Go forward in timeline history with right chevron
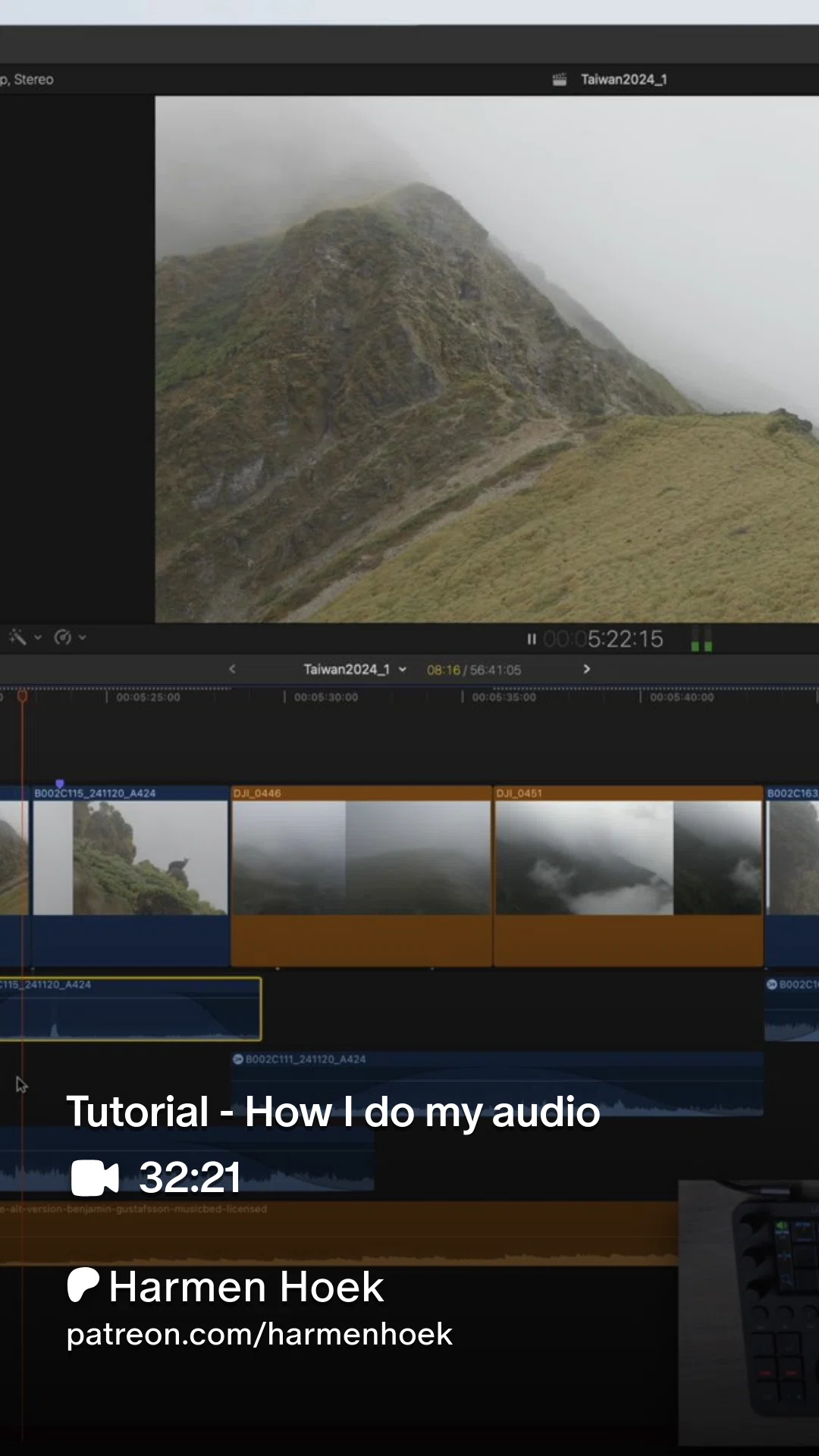The height and width of the screenshot is (1456, 819). click(x=586, y=669)
